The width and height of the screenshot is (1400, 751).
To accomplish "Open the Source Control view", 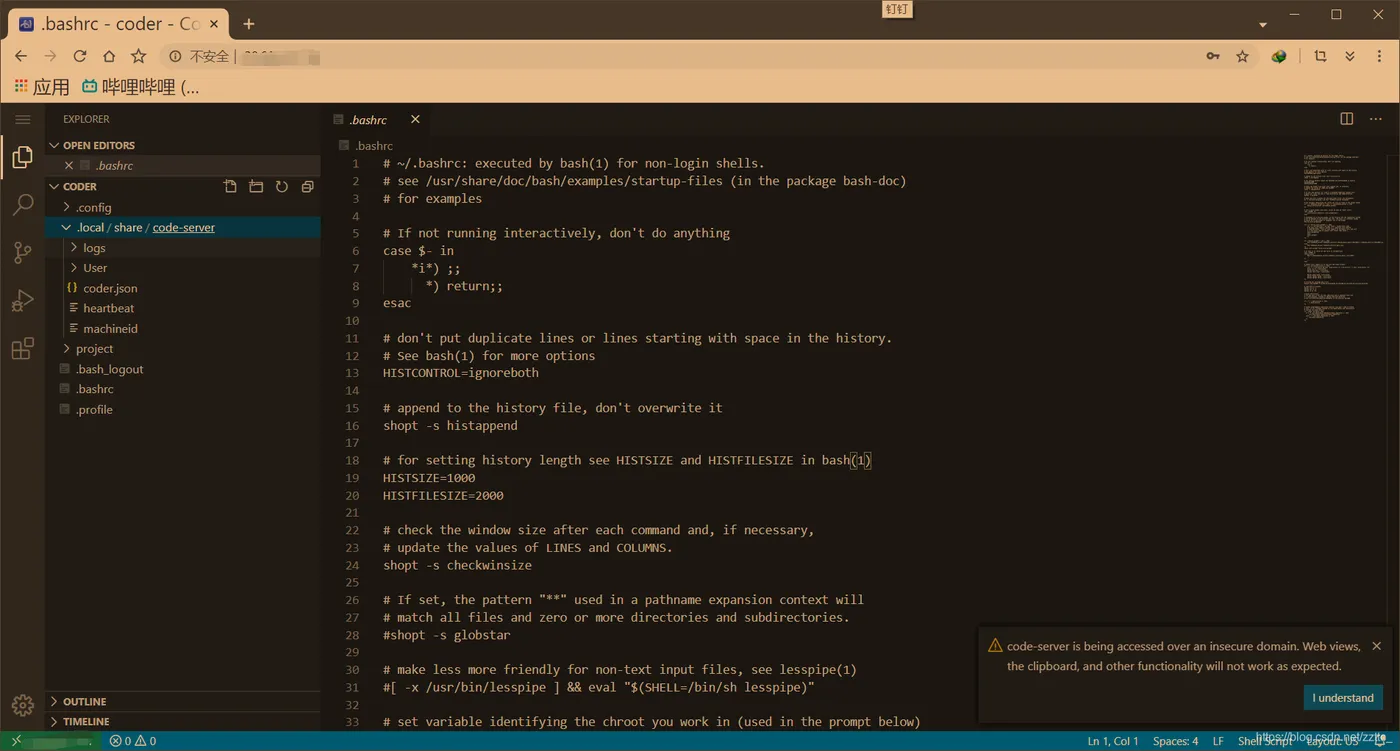I will coord(22,253).
